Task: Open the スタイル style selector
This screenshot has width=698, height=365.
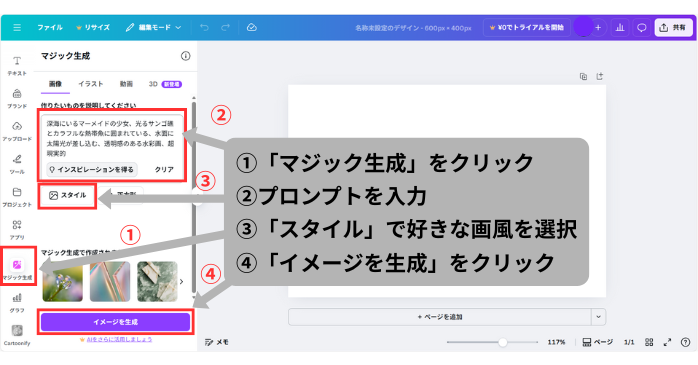Action: tap(67, 195)
